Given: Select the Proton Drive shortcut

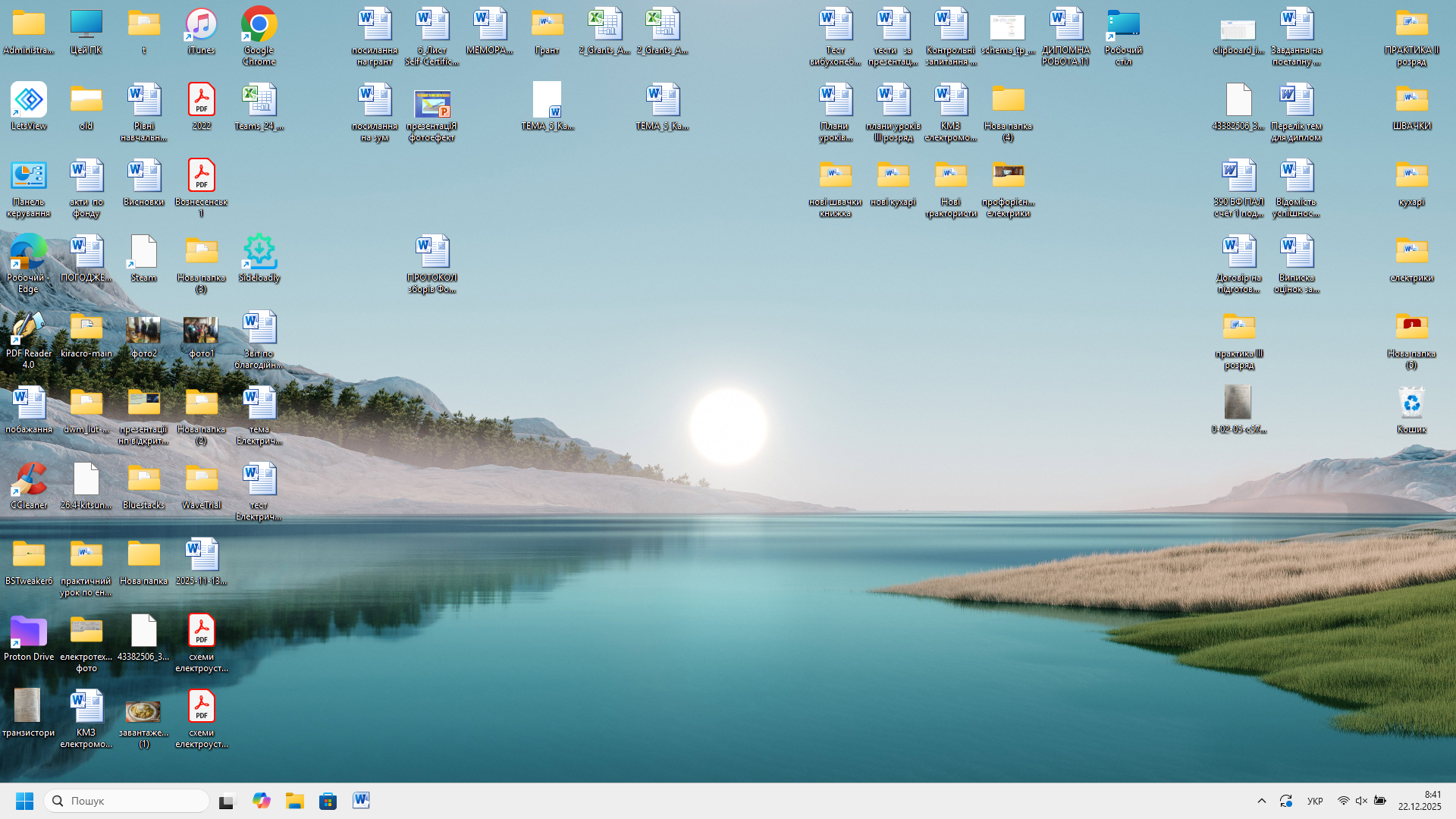Looking at the screenshot, I should pos(28,632).
